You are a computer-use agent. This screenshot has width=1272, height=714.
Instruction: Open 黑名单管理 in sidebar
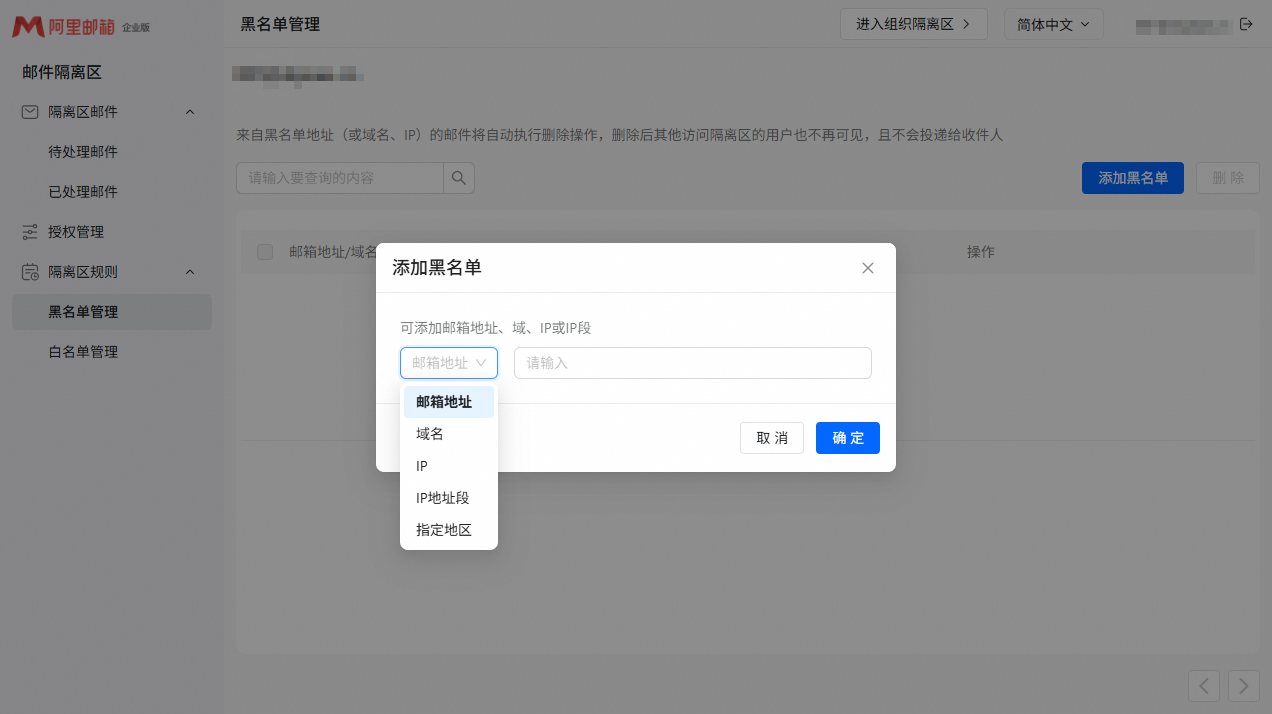pyautogui.click(x=112, y=312)
